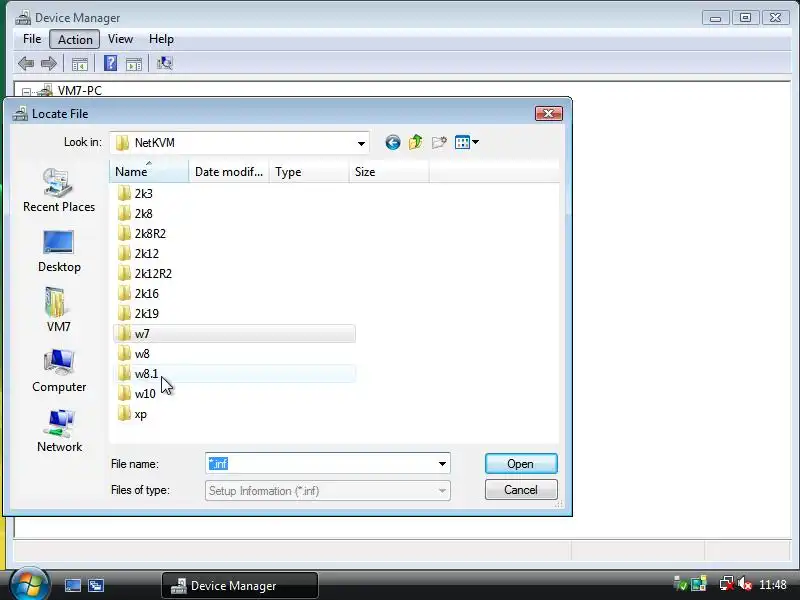Select the w8.1 folder
Image resolution: width=800 pixels, height=600 pixels.
click(234, 373)
